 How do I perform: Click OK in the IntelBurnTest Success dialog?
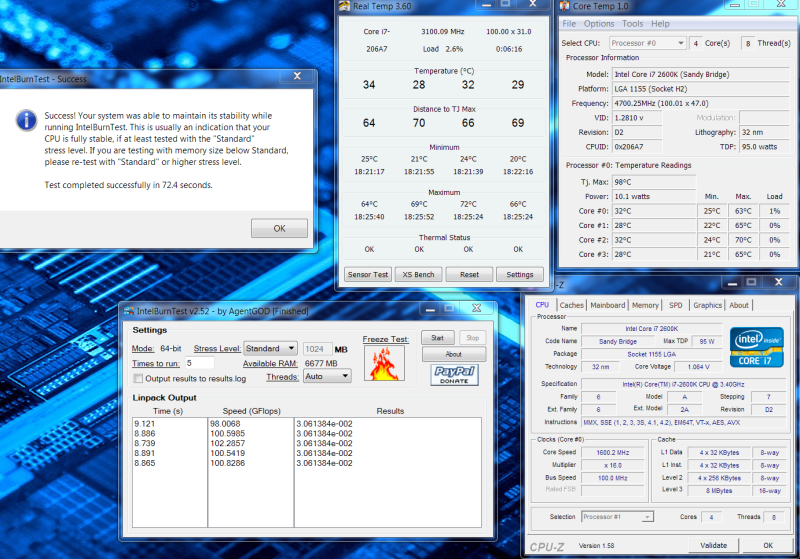[279, 228]
